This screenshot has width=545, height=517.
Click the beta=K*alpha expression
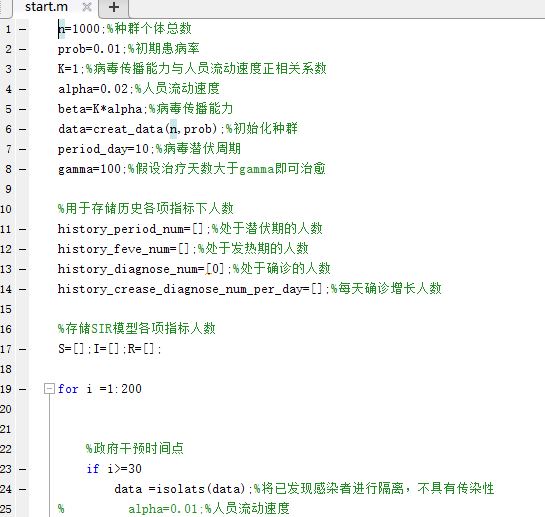(100, 109)
